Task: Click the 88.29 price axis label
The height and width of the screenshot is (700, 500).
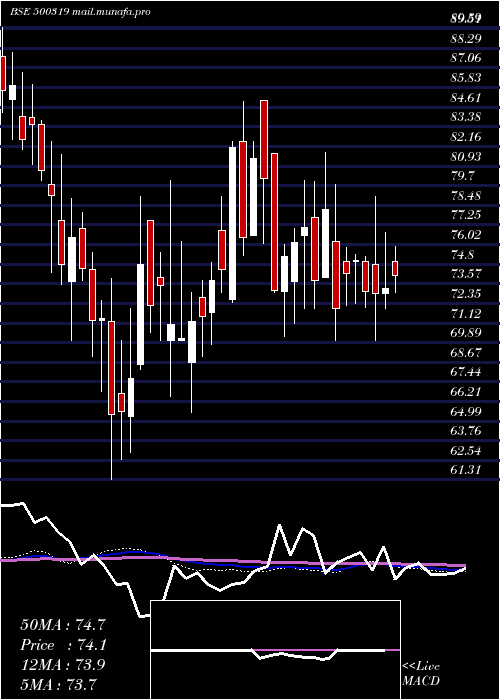Action: click(466, 39)
